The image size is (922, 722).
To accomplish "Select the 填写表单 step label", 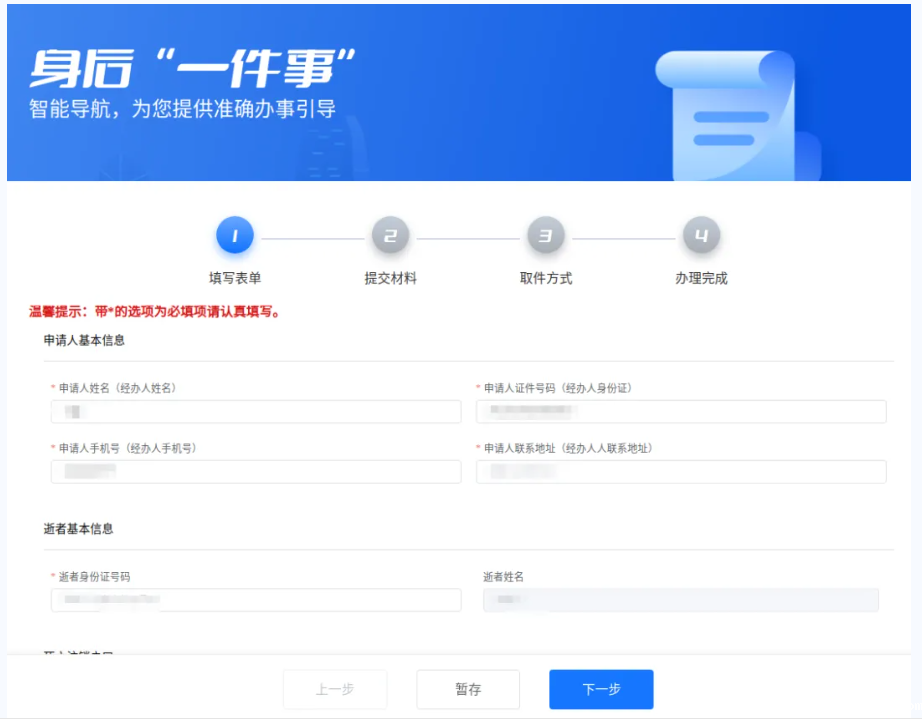I will [x=235, y=279].
